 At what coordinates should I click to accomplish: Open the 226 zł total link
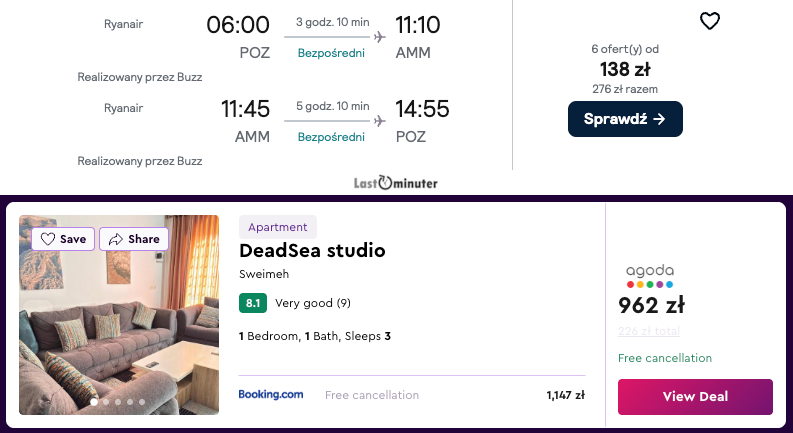pos(649,332)
